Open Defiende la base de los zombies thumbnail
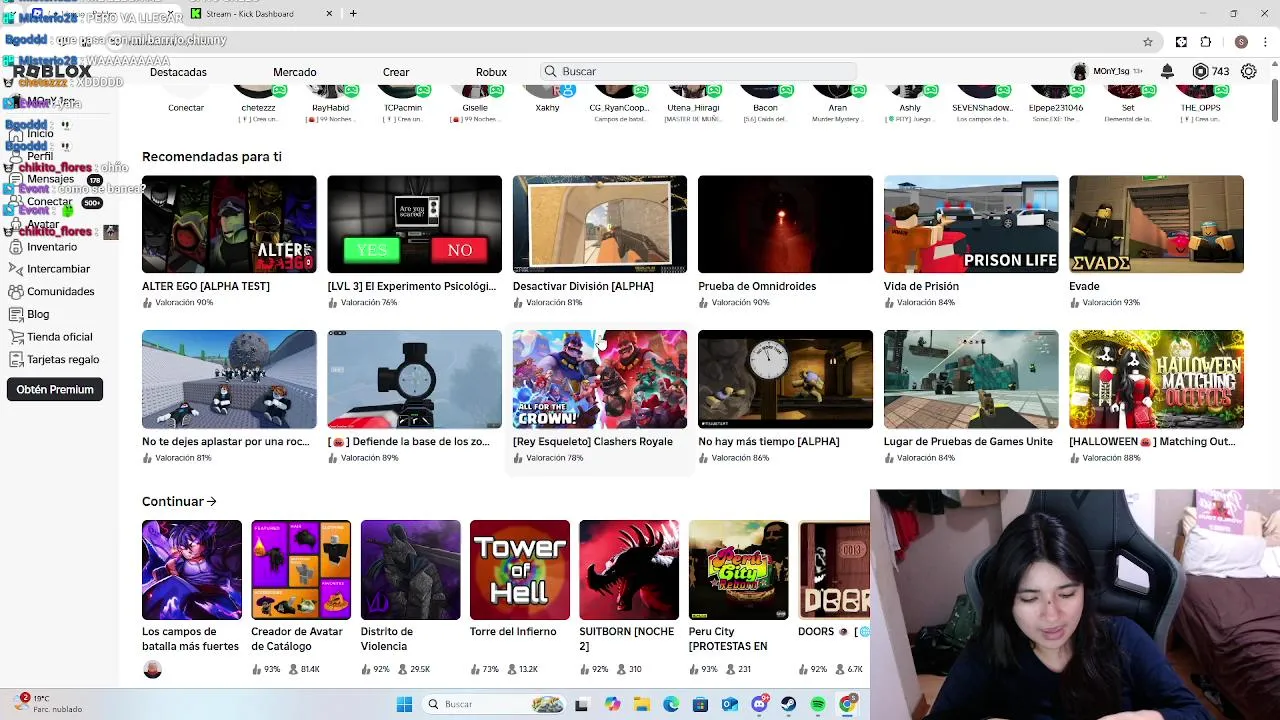This screenshot has height=720, width=1280. coord(414,379)
